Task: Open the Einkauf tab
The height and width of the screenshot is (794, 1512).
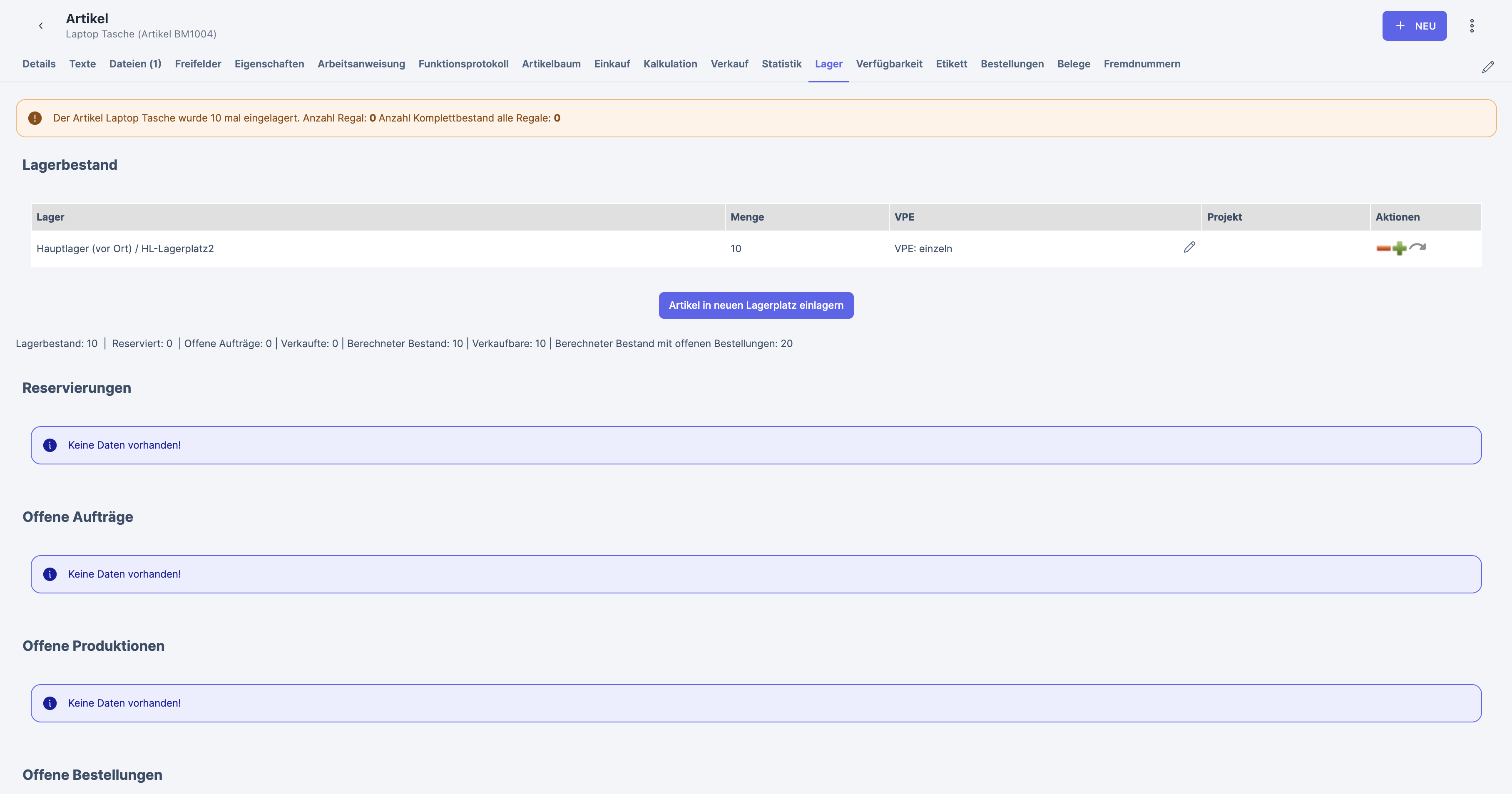Action: [x=612, y=64]
